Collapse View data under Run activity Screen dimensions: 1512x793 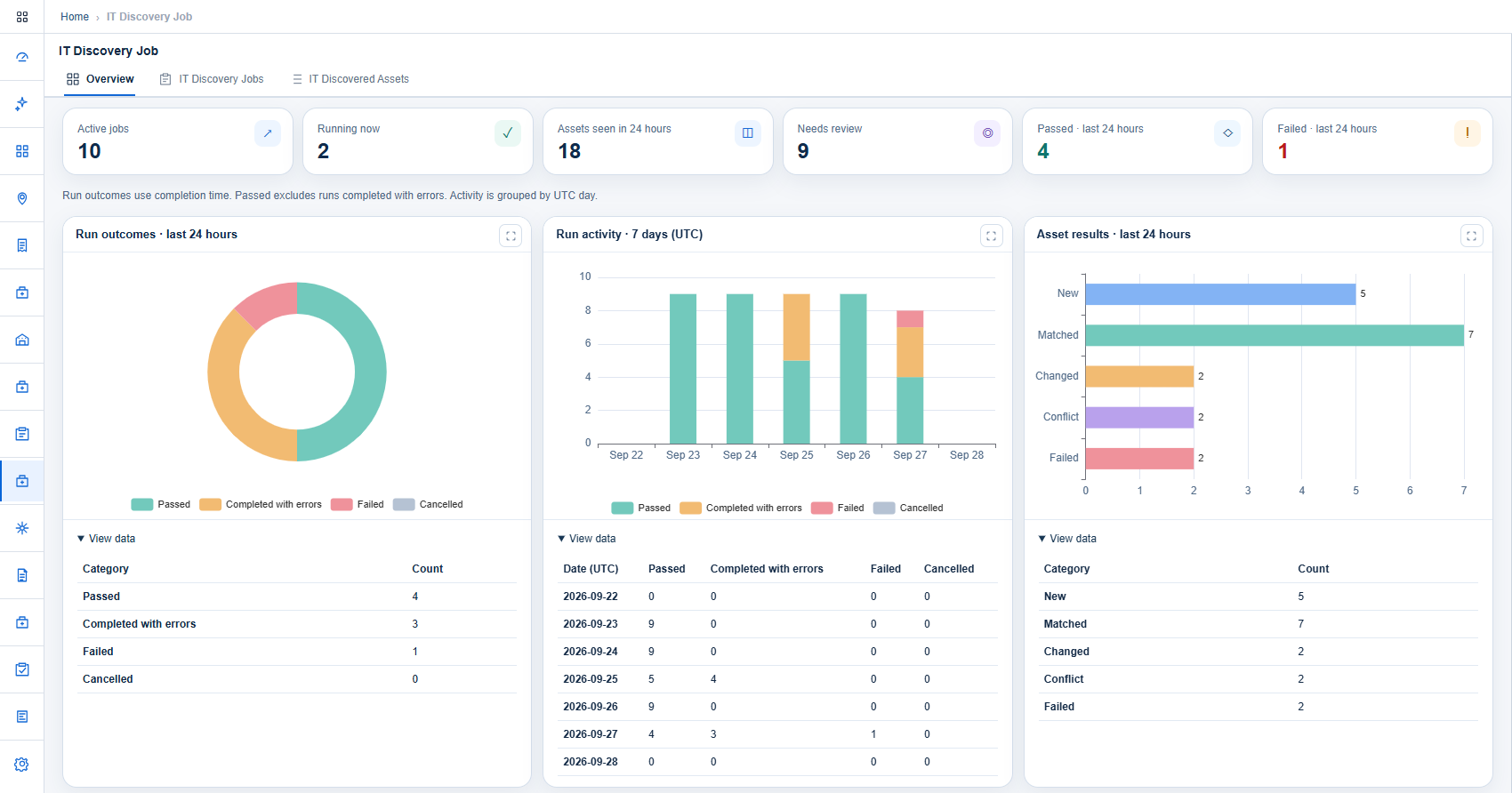[587, 539]
